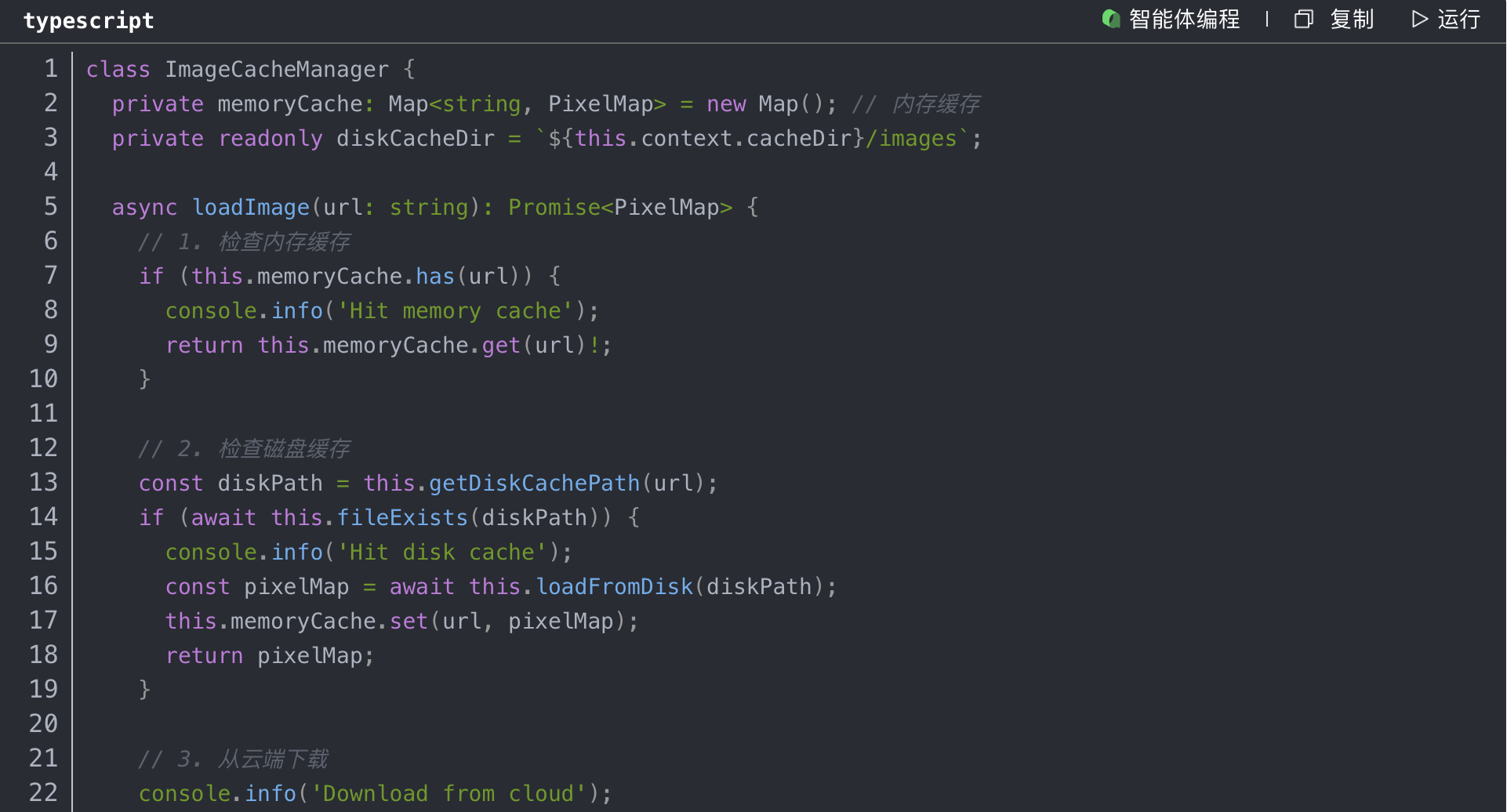Click the diskCacheDir property name
1507x812 pixels.
(416, 139)
